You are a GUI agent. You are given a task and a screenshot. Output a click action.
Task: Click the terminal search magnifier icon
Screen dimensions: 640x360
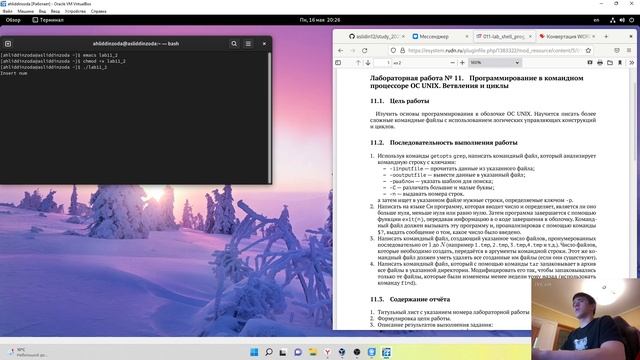[x=234, y=44]
